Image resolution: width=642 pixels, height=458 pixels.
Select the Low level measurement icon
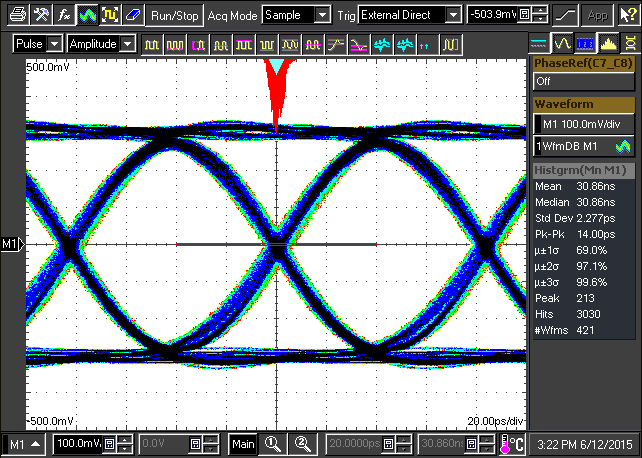click(x=175, y=44)
